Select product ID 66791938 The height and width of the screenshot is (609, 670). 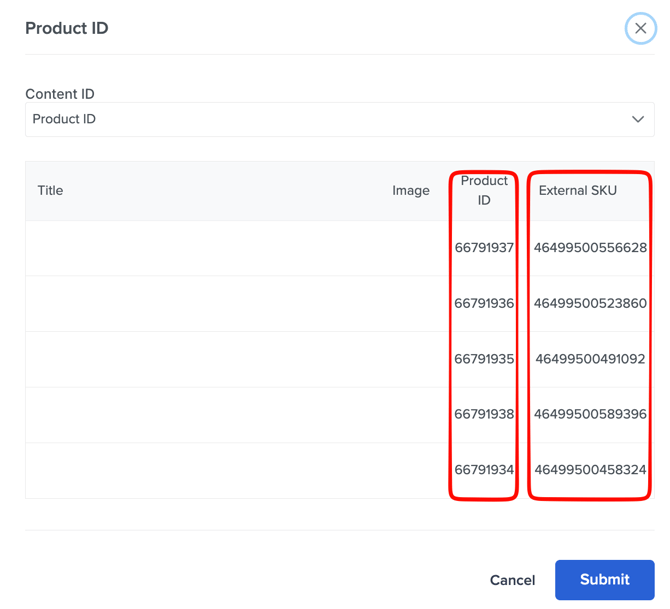click(x=484, y=414)
